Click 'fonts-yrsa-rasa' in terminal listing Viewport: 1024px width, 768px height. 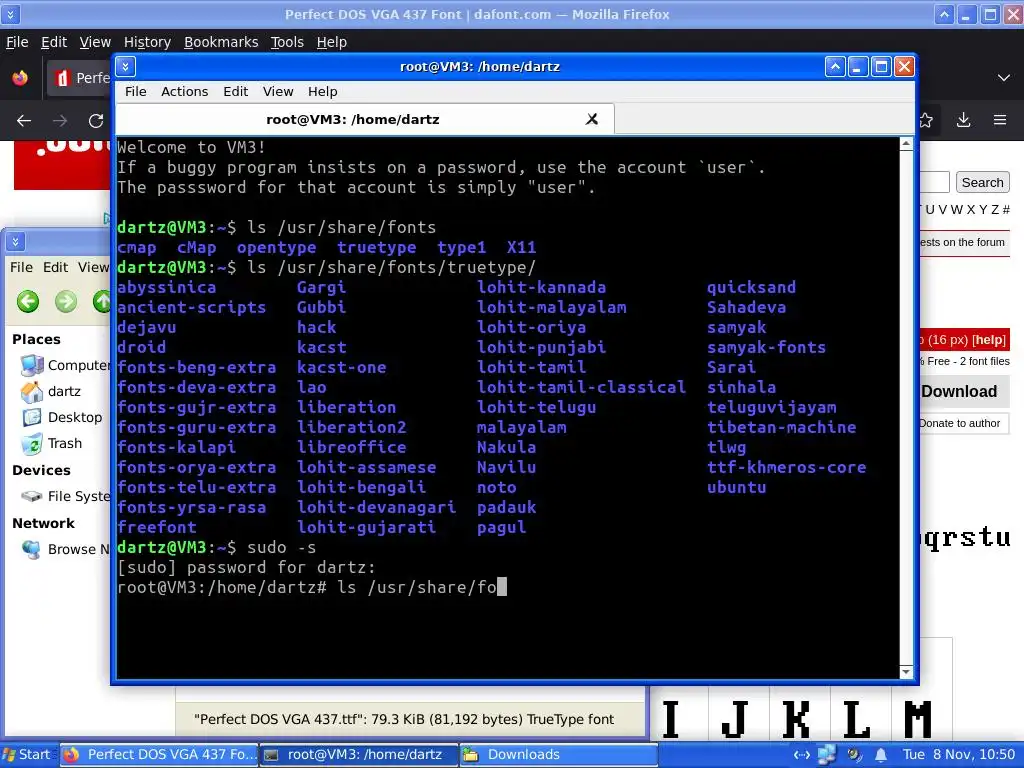tap(192, 507)
